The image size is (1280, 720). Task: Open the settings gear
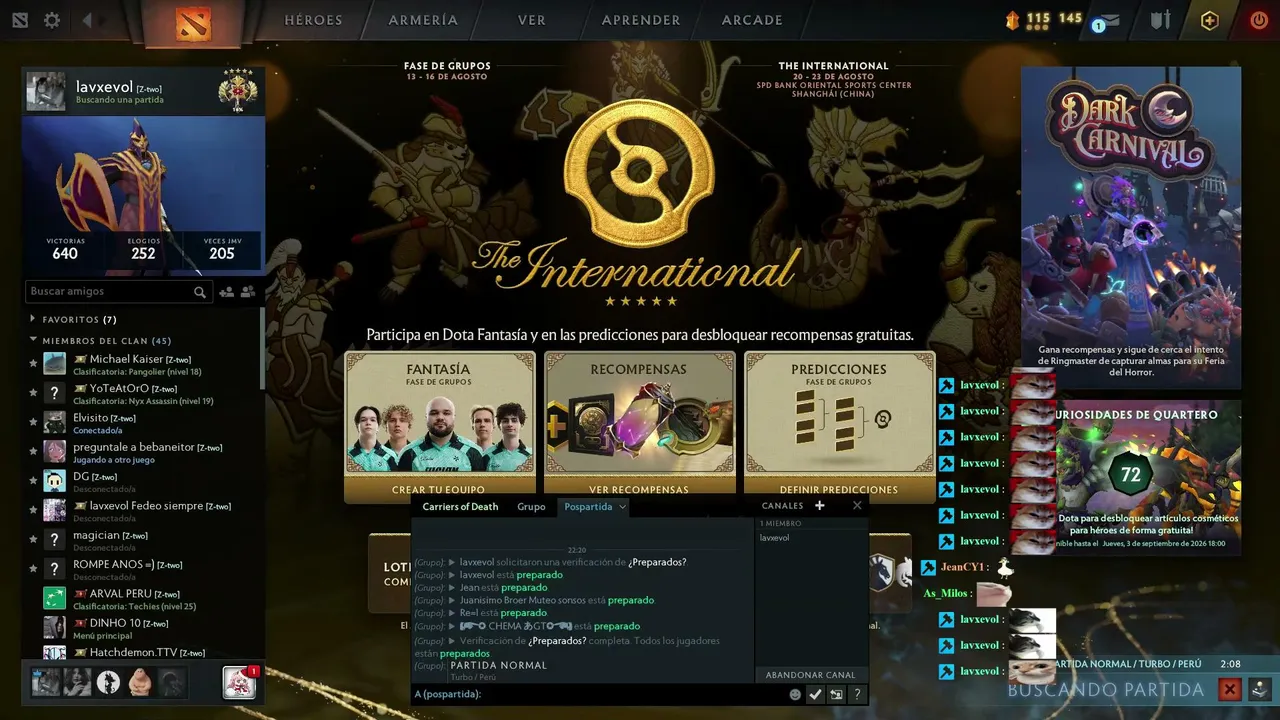pyautogui.click(x=52, y=20)
